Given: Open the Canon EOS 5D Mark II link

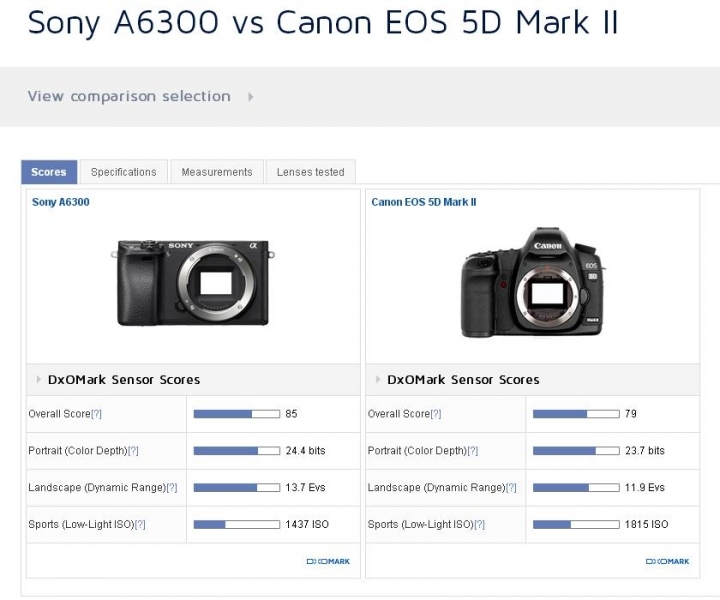Looking at the screenshot, I should pos(424,202).
